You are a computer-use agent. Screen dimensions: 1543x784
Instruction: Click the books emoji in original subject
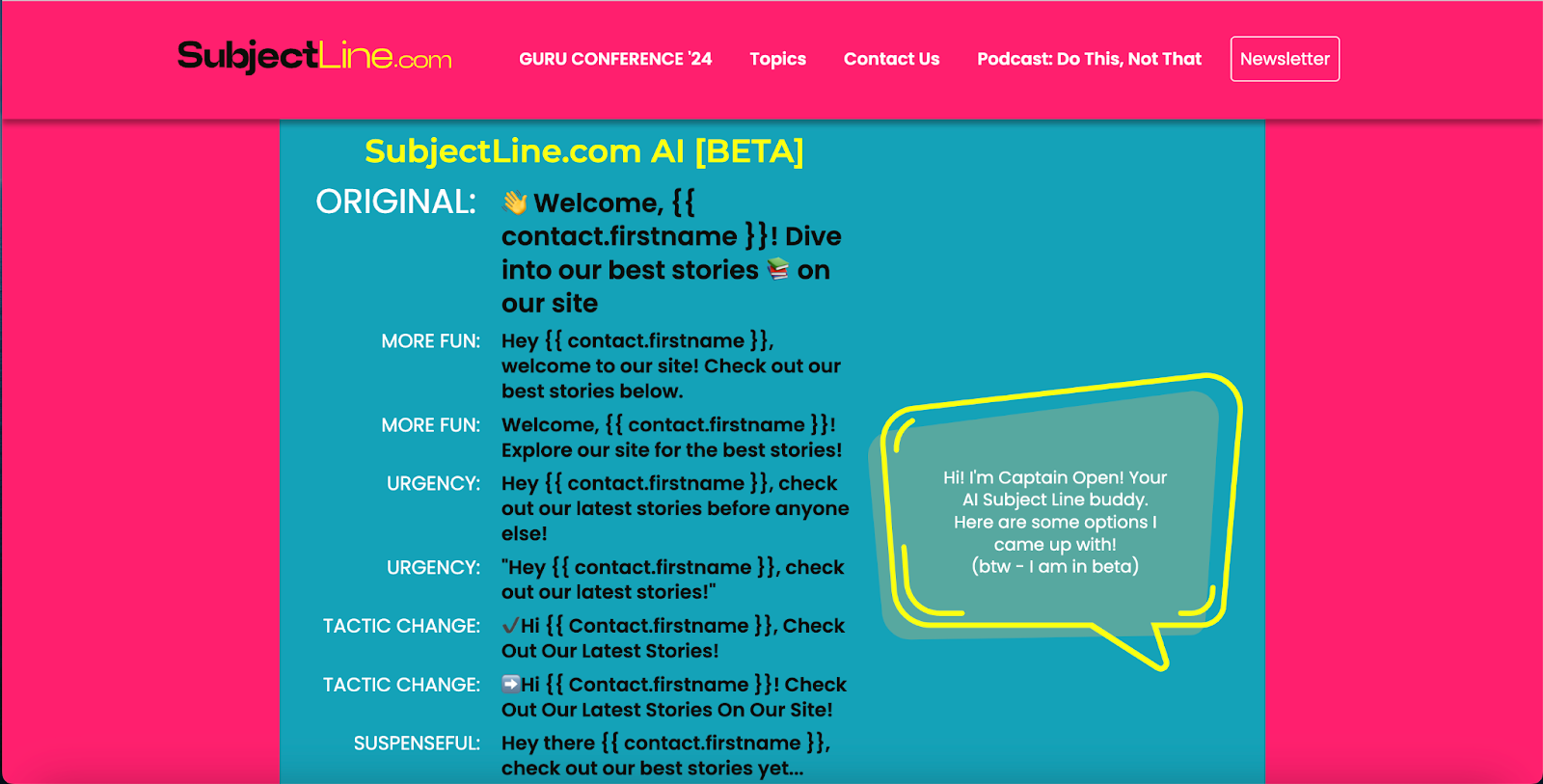778,269
